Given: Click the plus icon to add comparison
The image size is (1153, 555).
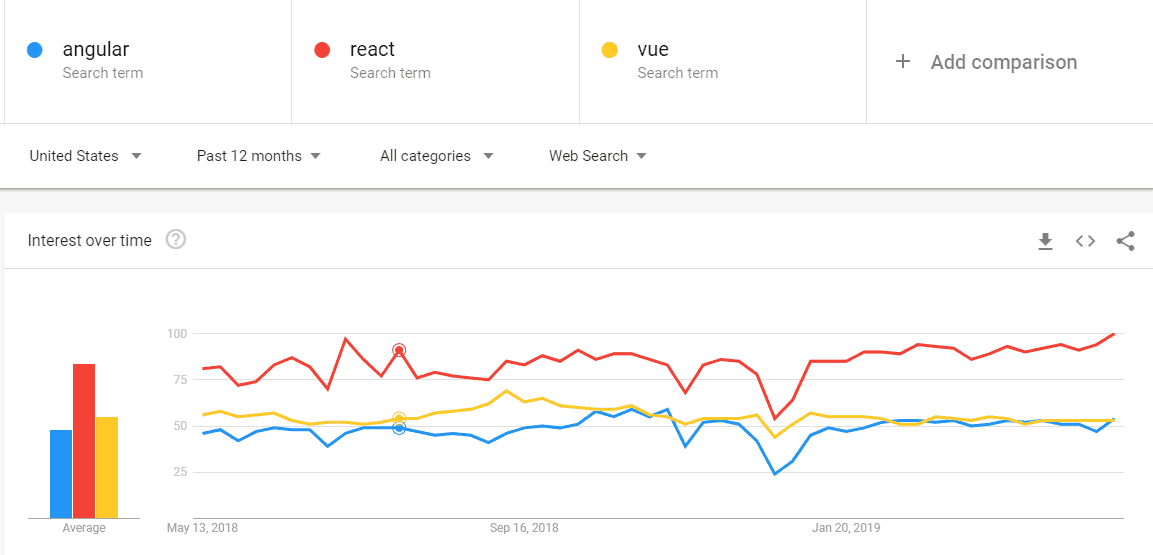Looking at the screenshot, I should point(903,62).
